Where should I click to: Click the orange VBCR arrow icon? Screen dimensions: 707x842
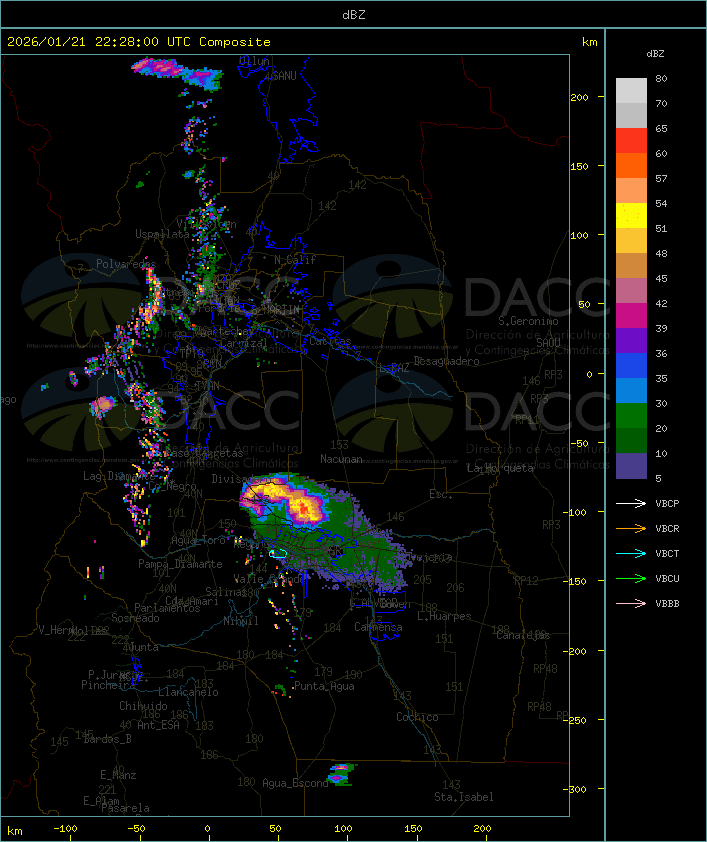click(x=631, y=528)
